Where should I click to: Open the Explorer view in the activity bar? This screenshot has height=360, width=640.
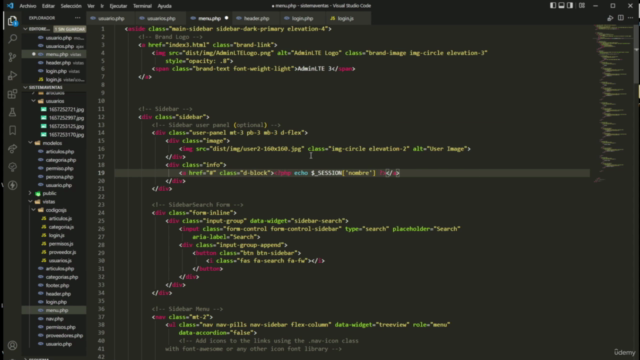coord(12,21)
